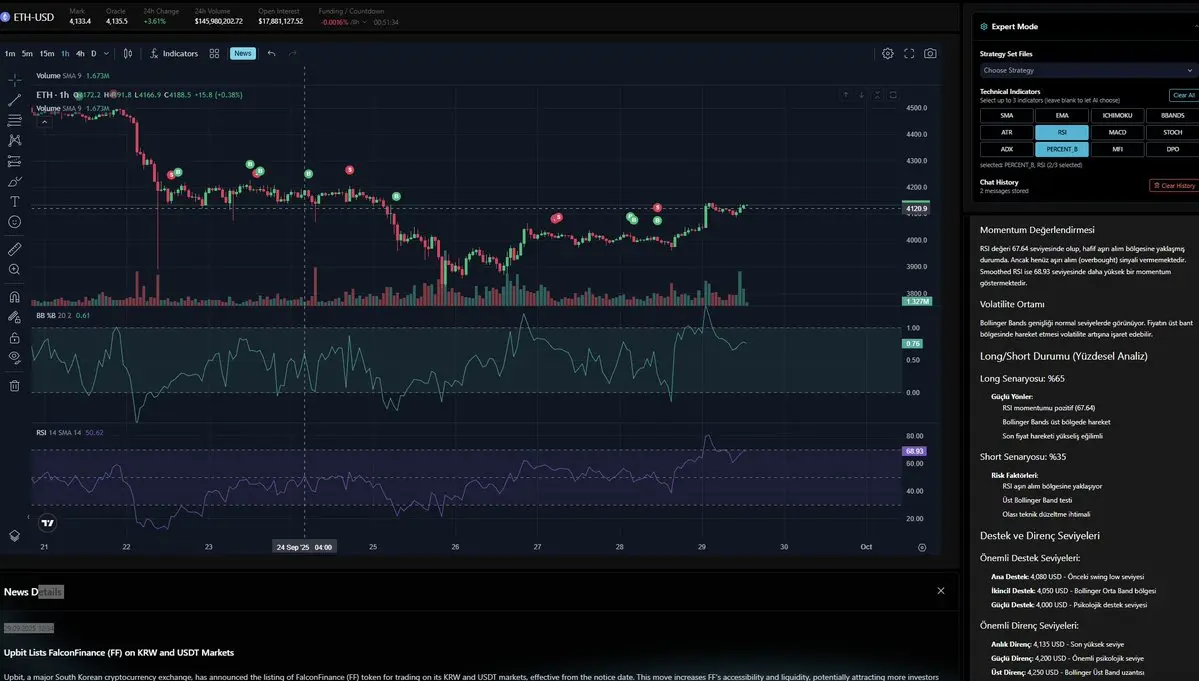Collapse the indicator legend chevron
The width and height of the screenshot is (1199, 681).
click(x=44, y=122)
